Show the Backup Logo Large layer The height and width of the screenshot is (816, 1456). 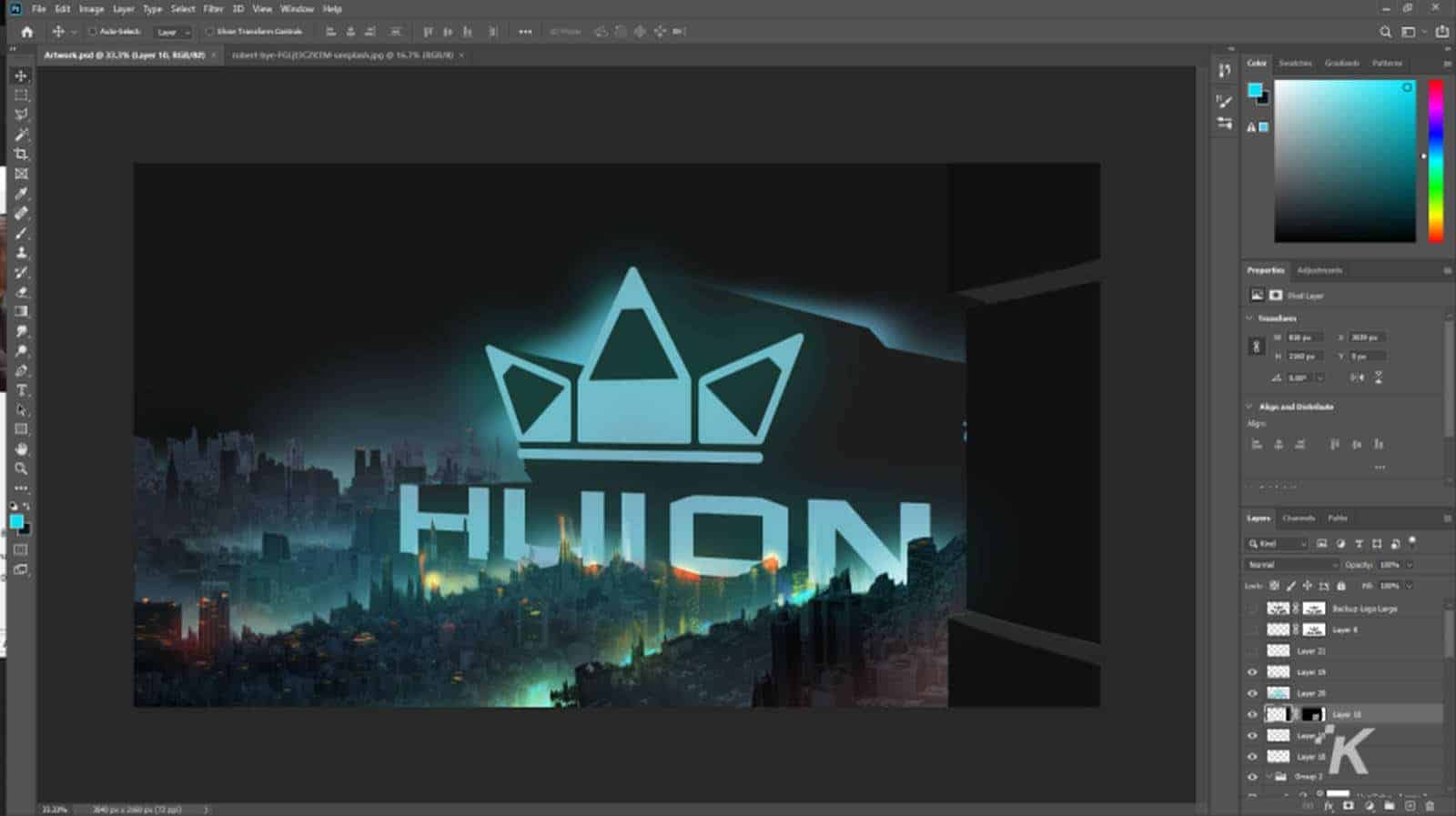(x=1252, y=609)
